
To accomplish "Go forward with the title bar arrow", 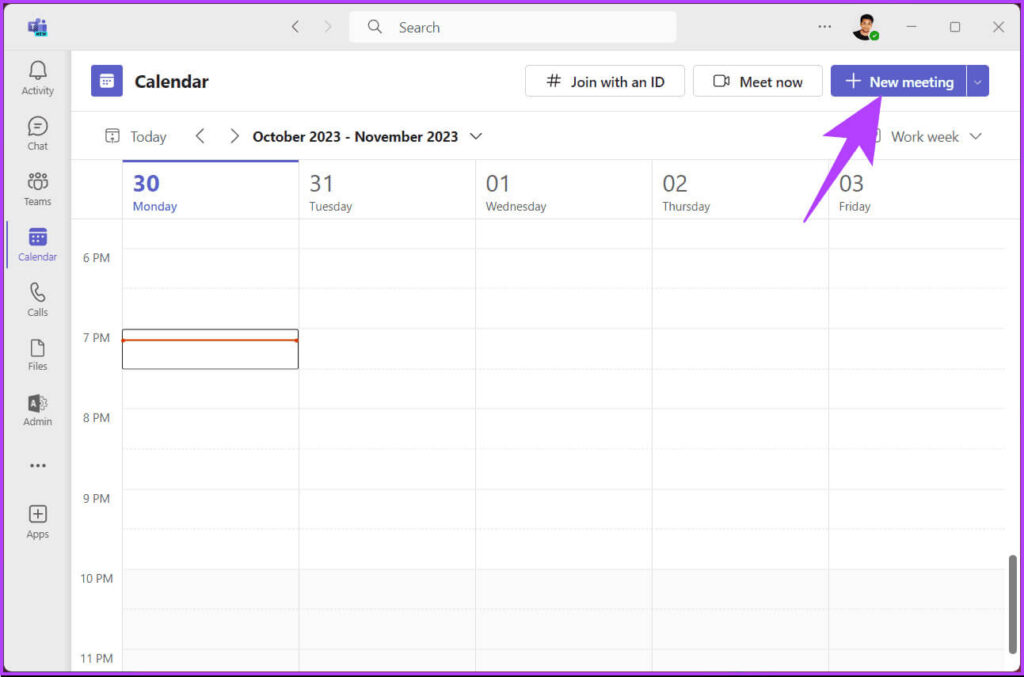I will click(x=328, y=27).
